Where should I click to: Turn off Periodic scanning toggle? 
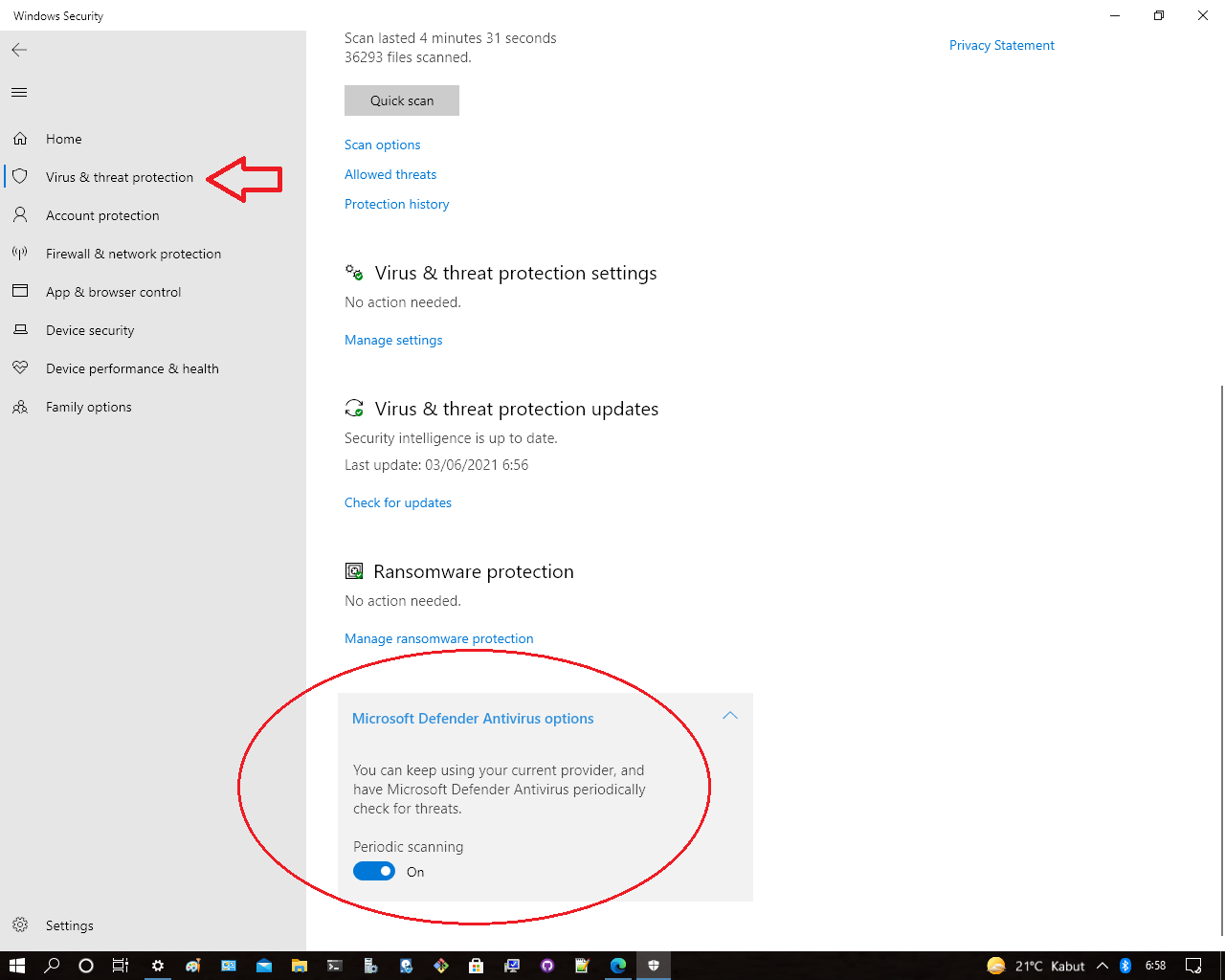click(x=374, y=871)
